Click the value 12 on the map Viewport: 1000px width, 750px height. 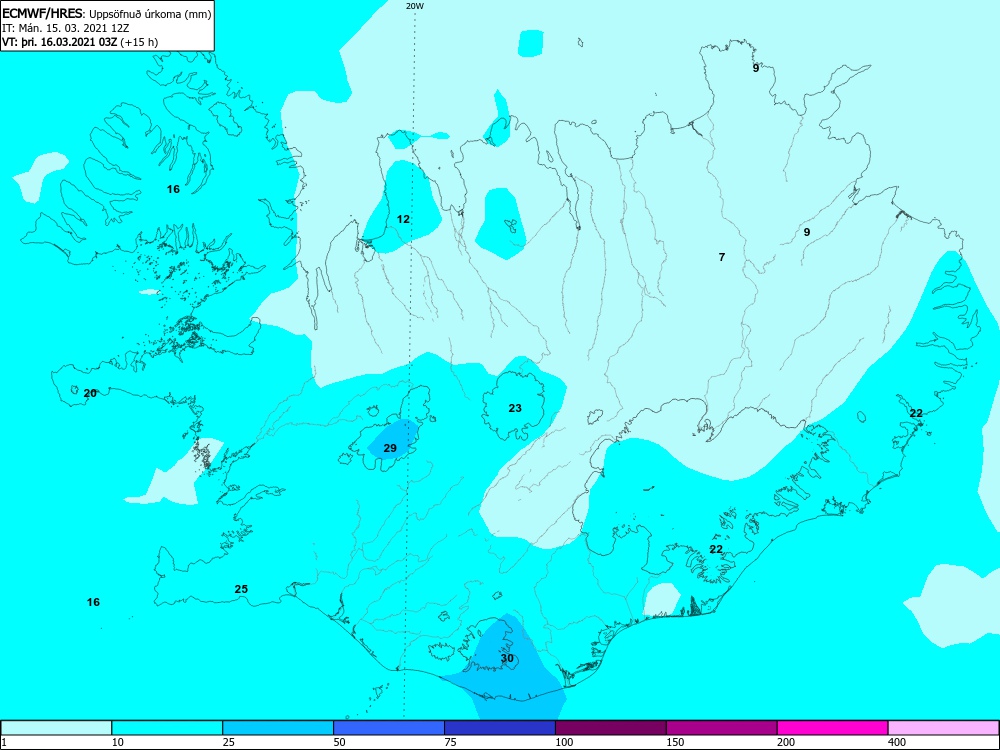point(403,219)
